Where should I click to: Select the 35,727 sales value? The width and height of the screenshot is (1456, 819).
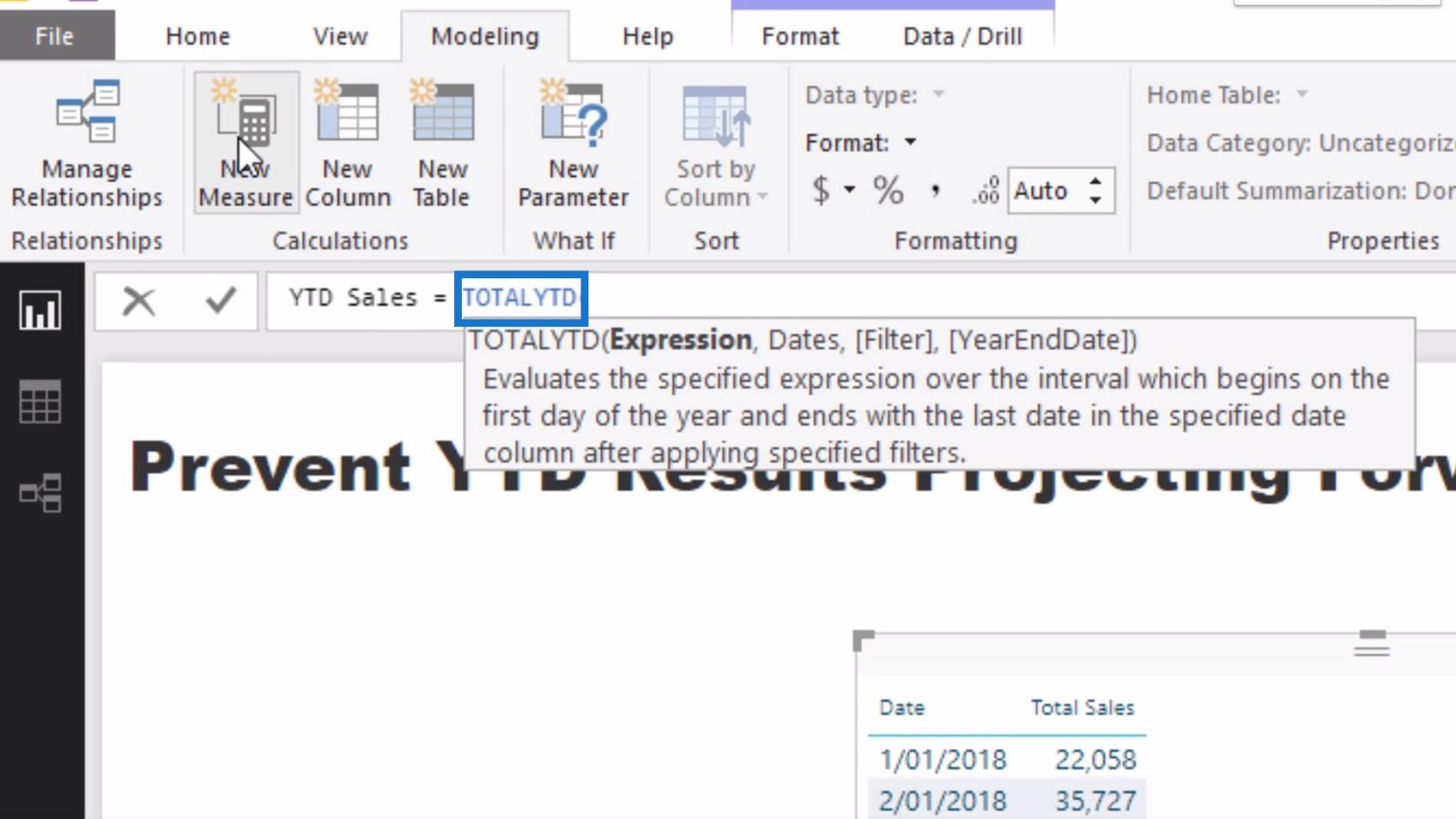1095,801
